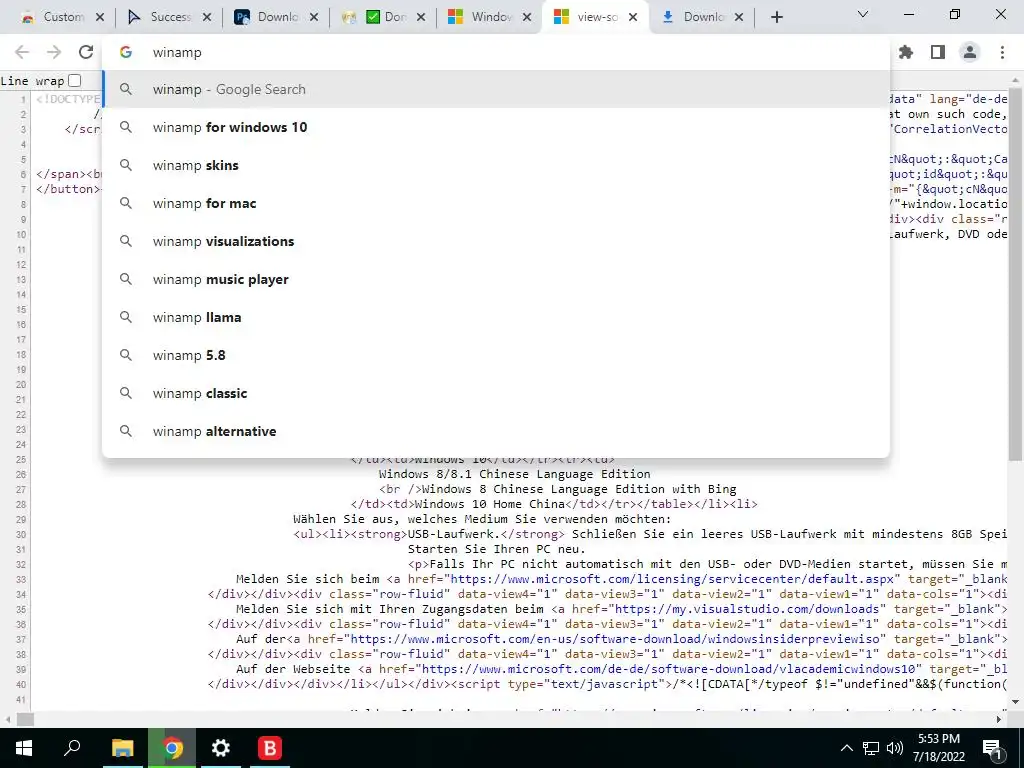Select 'winamp 5.8' suggestion

(496, 355)
